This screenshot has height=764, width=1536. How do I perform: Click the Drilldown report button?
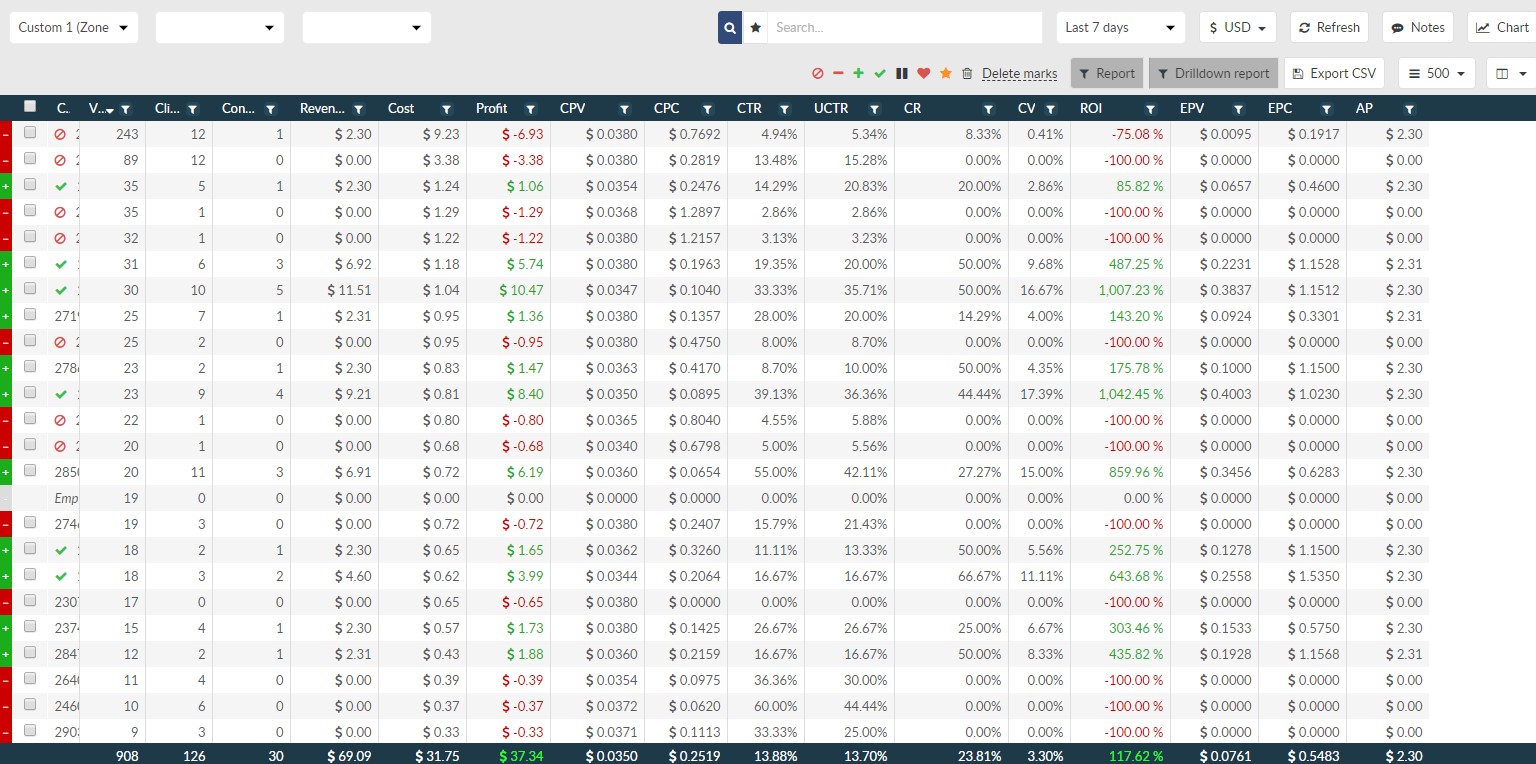[x=1212, y=73]
